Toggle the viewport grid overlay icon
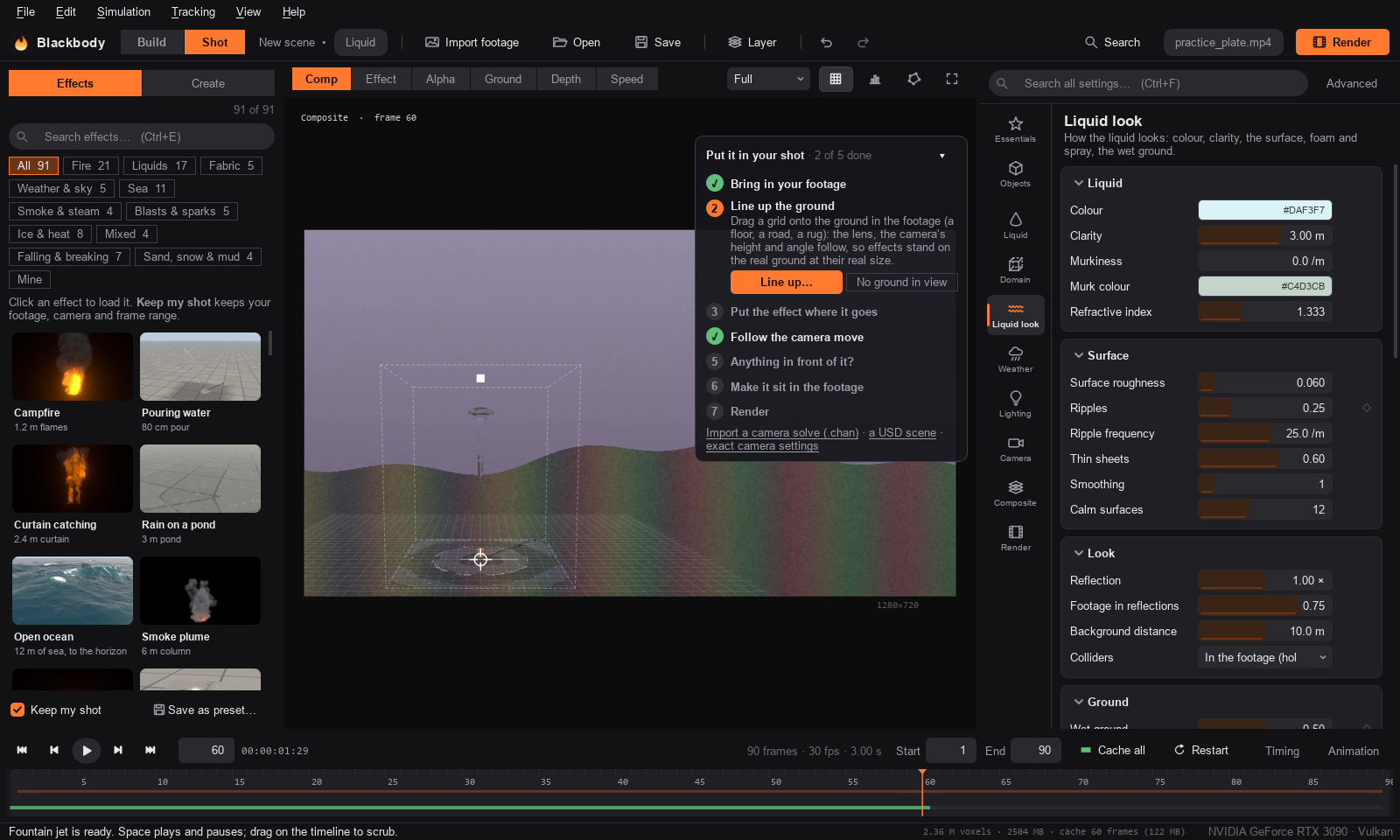The width and height of the screenshot is (1400, 840). (x=836, y=79)
